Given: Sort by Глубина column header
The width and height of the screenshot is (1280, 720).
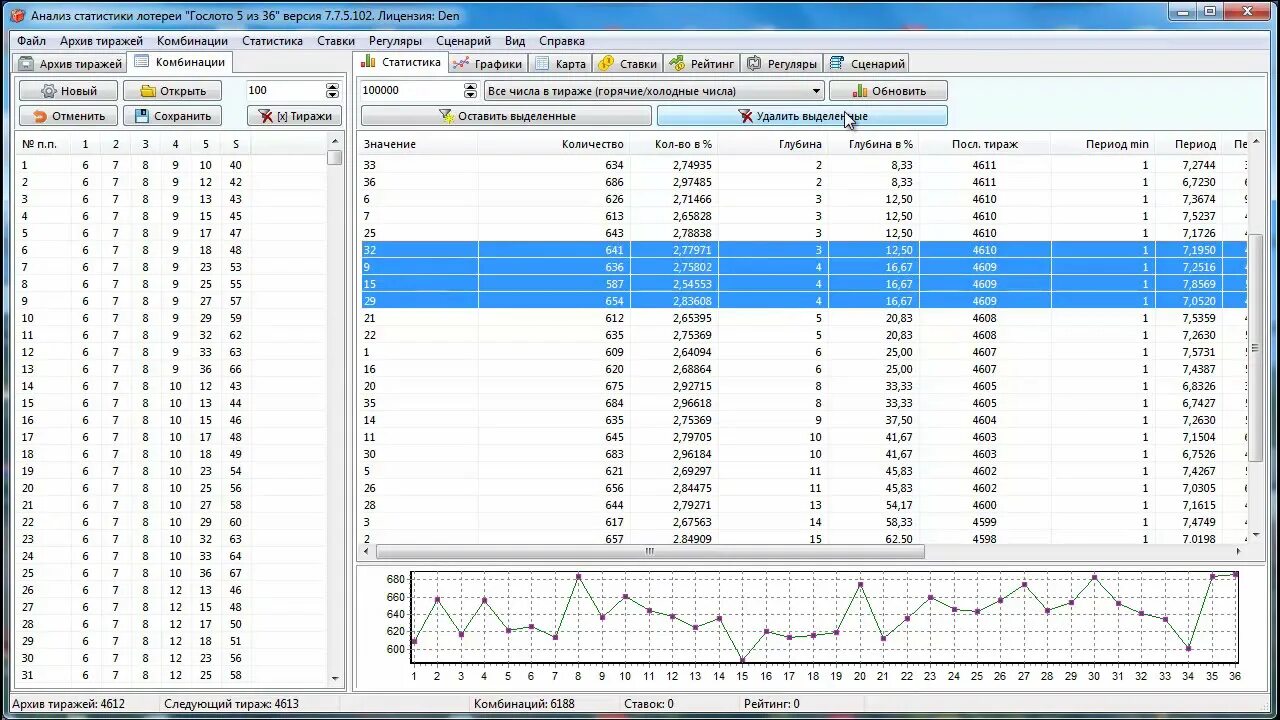Looking at the screenshot, I should pos(773,144).
